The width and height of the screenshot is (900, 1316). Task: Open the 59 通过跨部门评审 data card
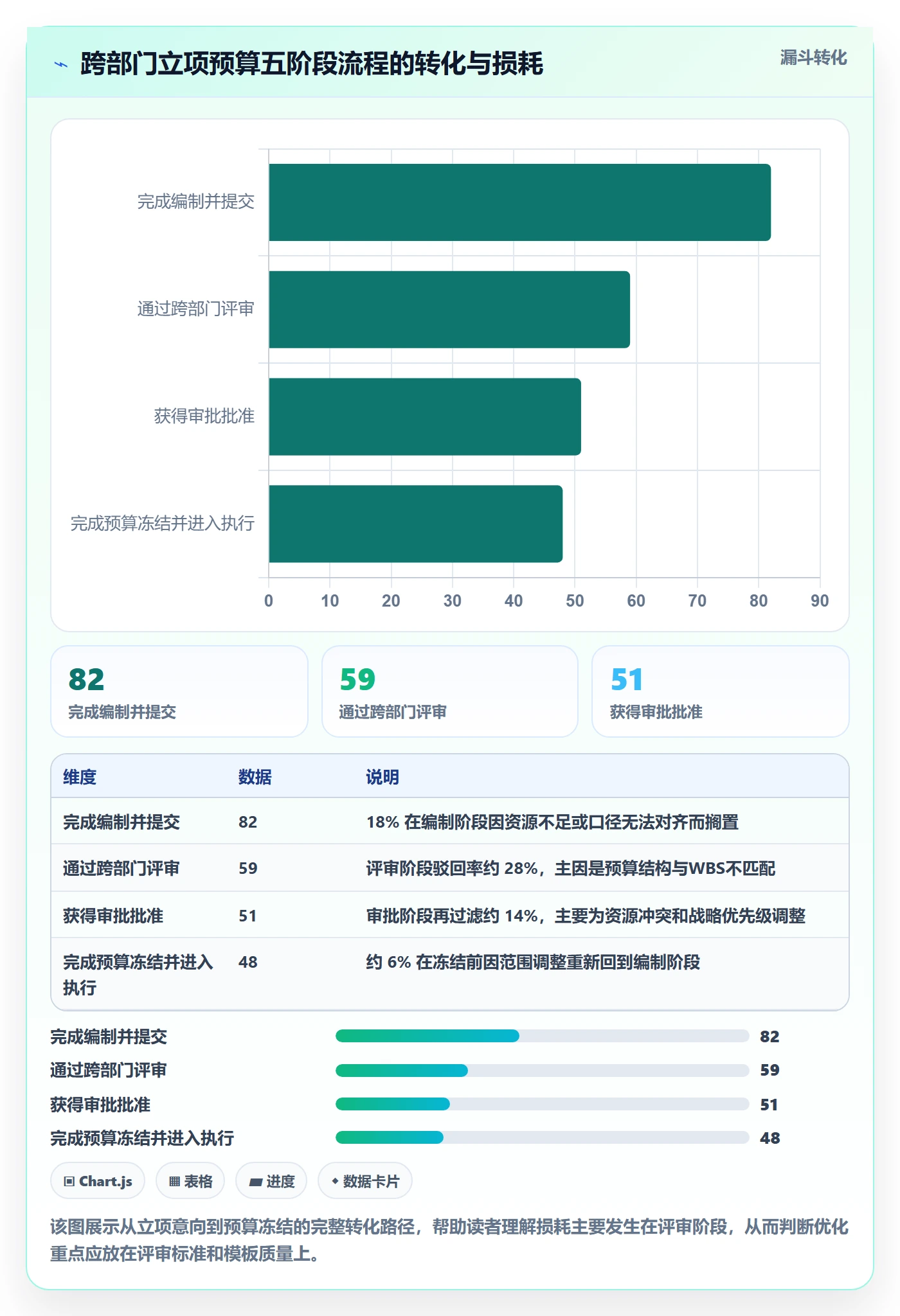coord(450,691)
